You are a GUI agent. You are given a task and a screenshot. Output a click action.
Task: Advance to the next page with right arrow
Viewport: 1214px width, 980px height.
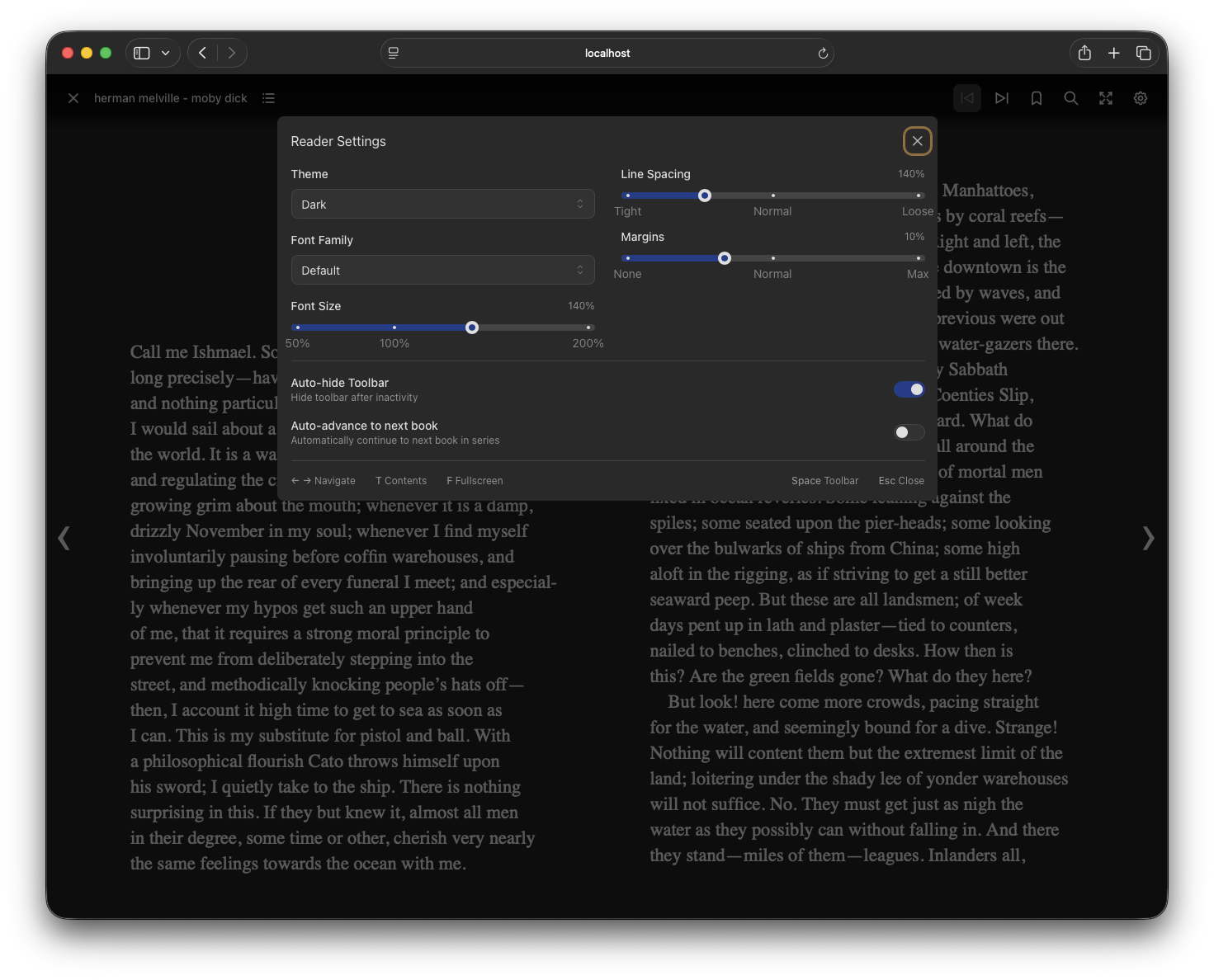point(1148,538)
